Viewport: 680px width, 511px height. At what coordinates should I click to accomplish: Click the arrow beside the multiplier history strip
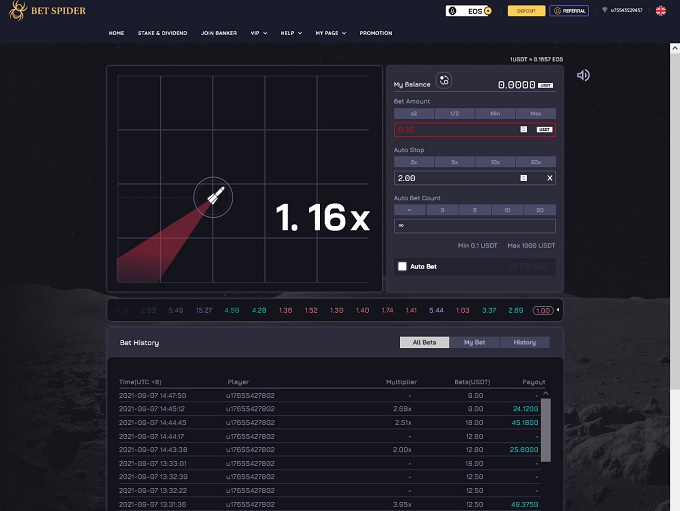pyautogui.click(x=558, y=311)
